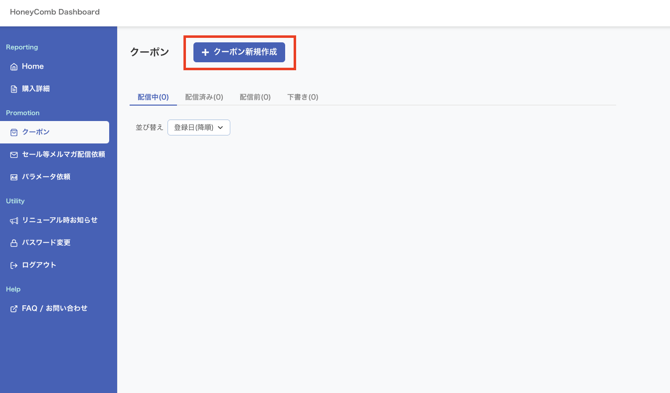The image size is (670, 393).
Task: Click the megaphone icon beside リニューアル時お知らせ
Action: tap(14, 220)
